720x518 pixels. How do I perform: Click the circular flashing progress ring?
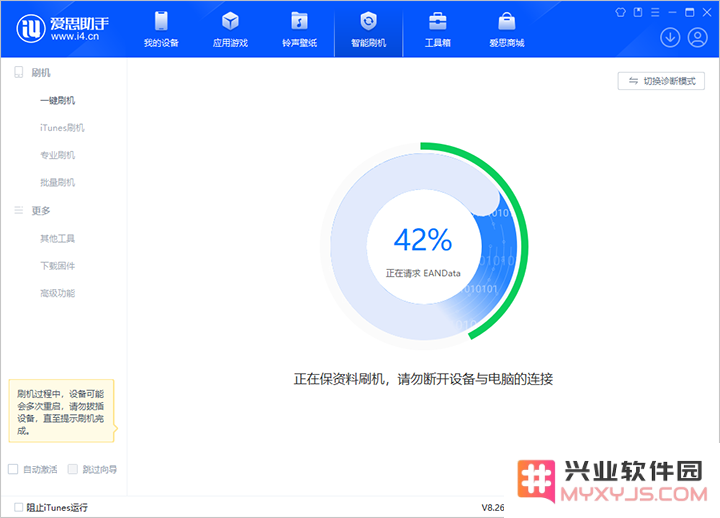point(424,246)
